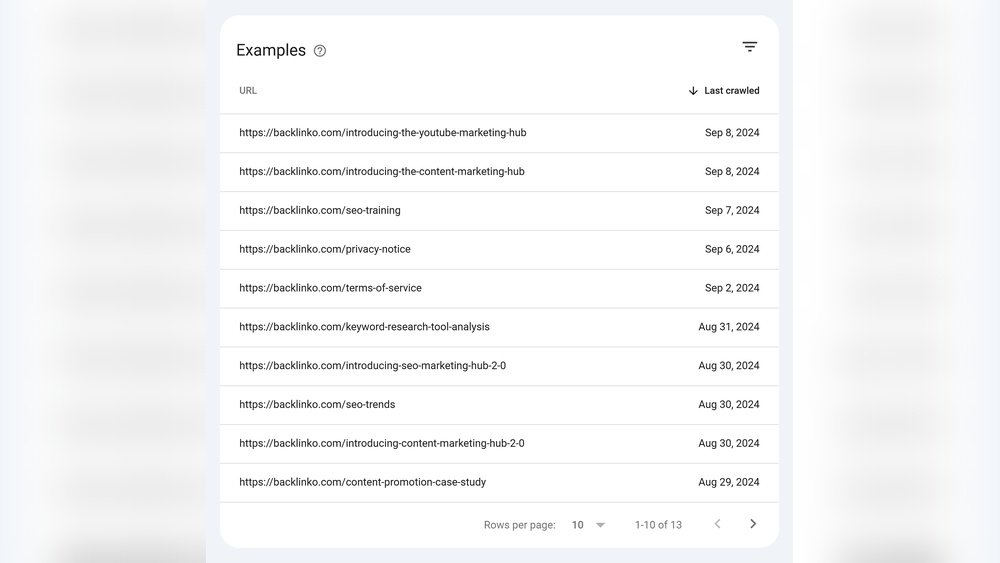Image resolution: width=1000 pixels, height=563 pixels.
Task: Select the introducing-content-marketing-hub-2-0 URL row
Action: click(x=499, y=444)
